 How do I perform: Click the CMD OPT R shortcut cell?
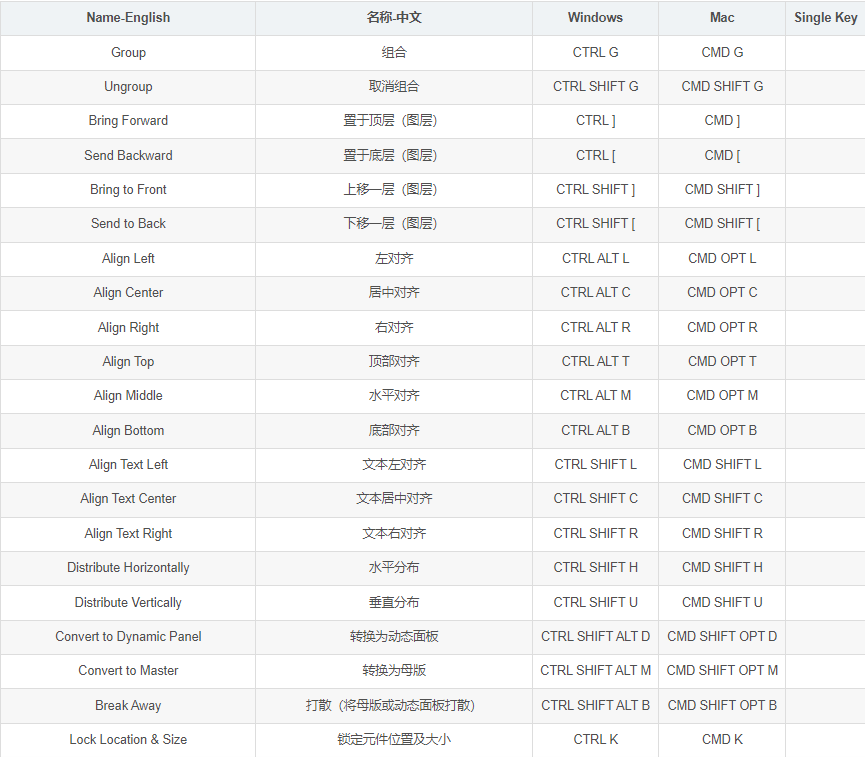pos(722,327)
